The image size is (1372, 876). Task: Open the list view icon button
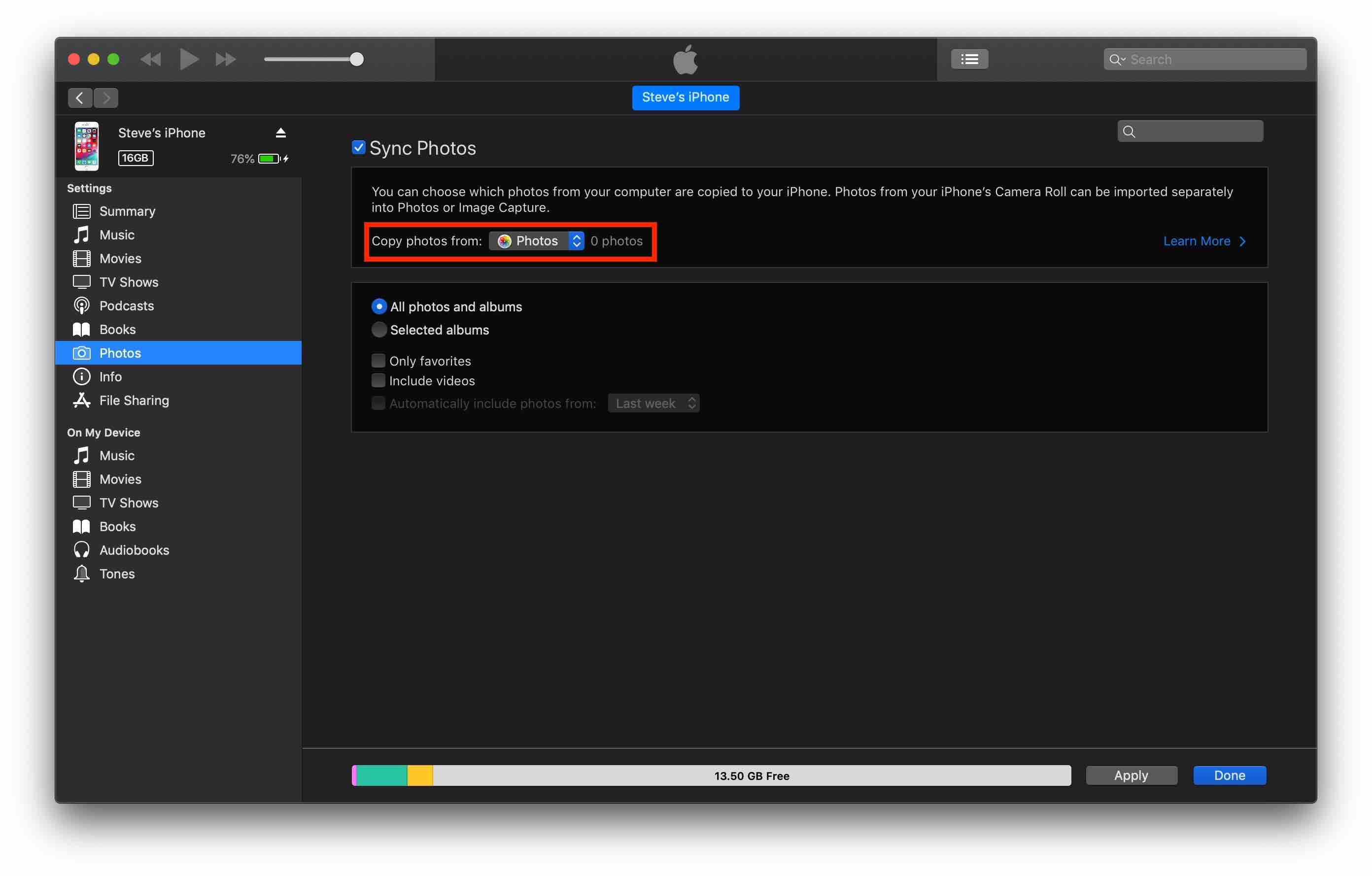(x=969, y=59)
